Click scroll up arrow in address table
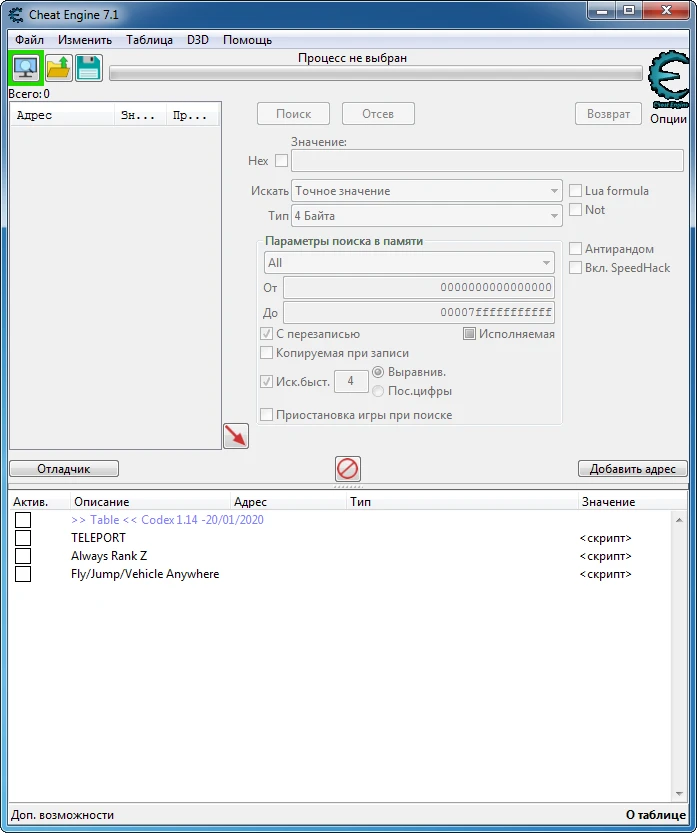 [679, 520]
